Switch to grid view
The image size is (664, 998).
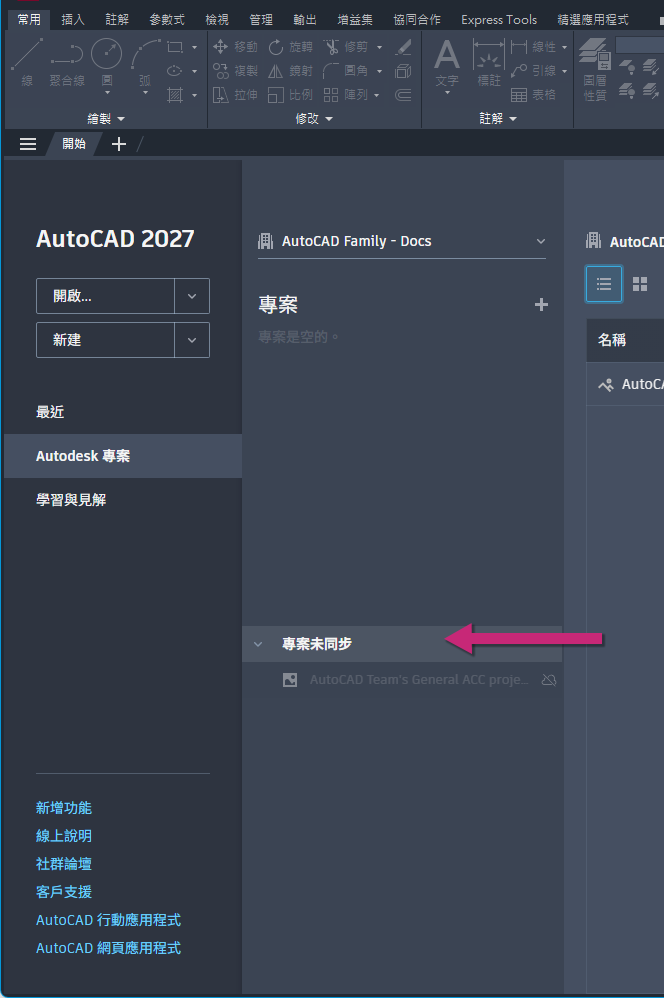click(x=640, y=284)
